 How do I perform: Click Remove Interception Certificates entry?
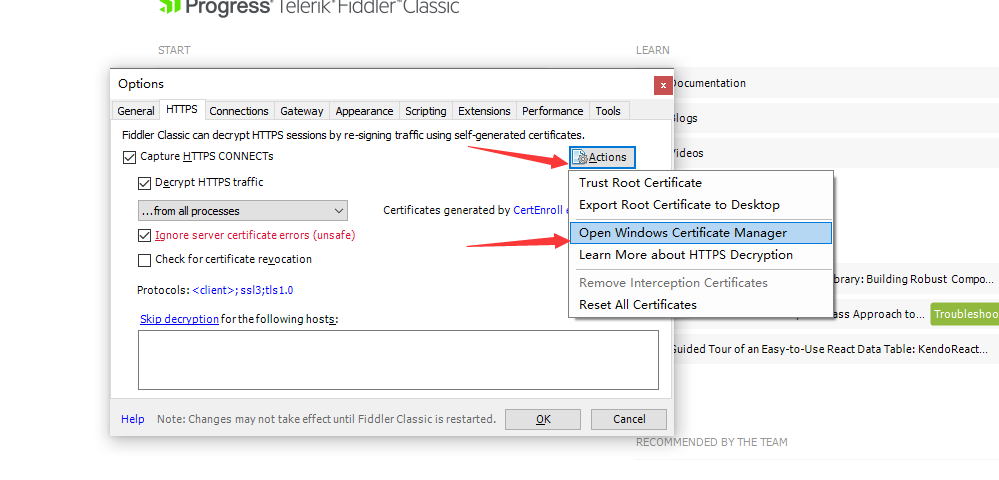click(673, 282)
